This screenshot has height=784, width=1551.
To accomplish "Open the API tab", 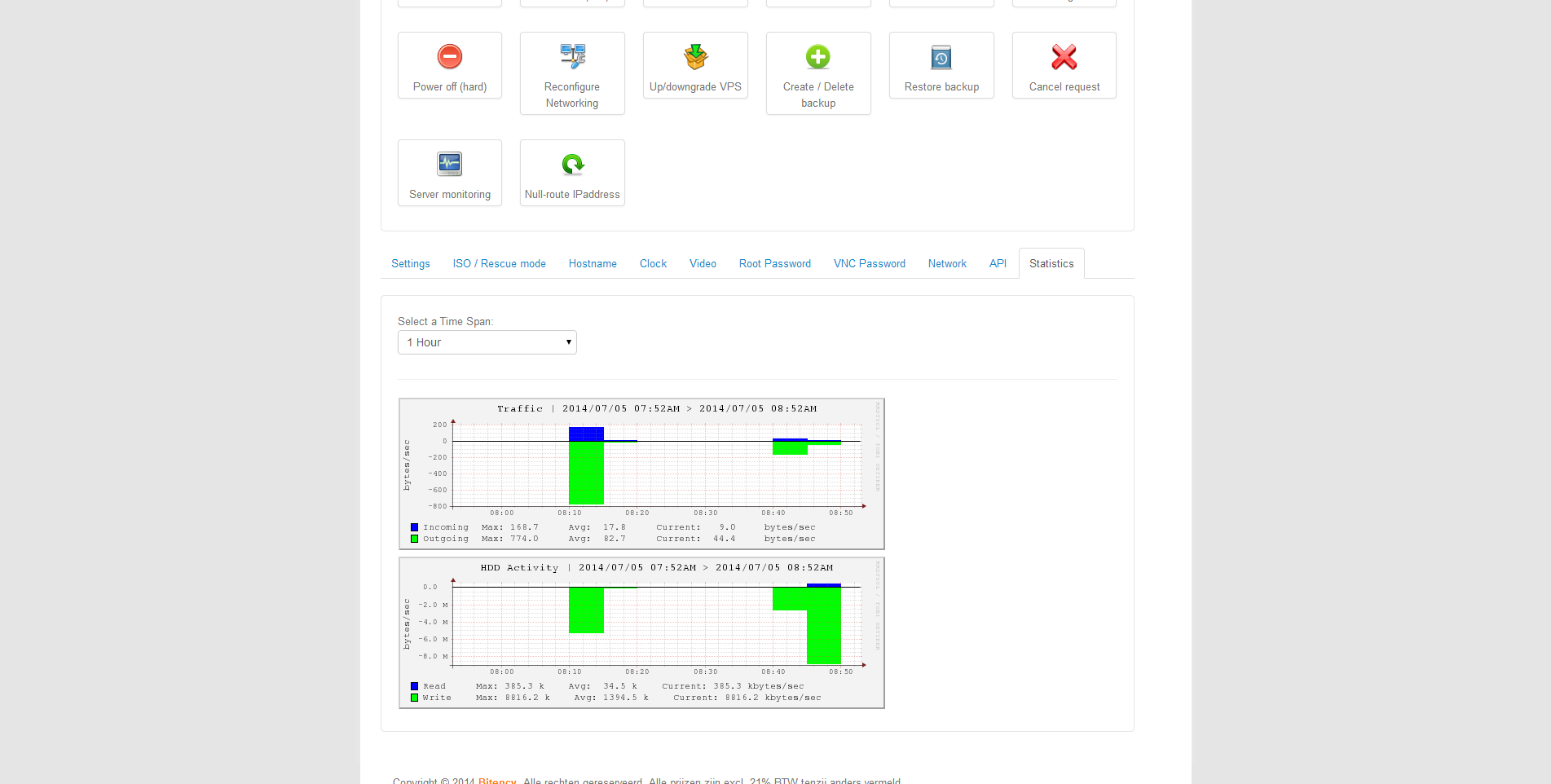I will [x=998, y=264].
